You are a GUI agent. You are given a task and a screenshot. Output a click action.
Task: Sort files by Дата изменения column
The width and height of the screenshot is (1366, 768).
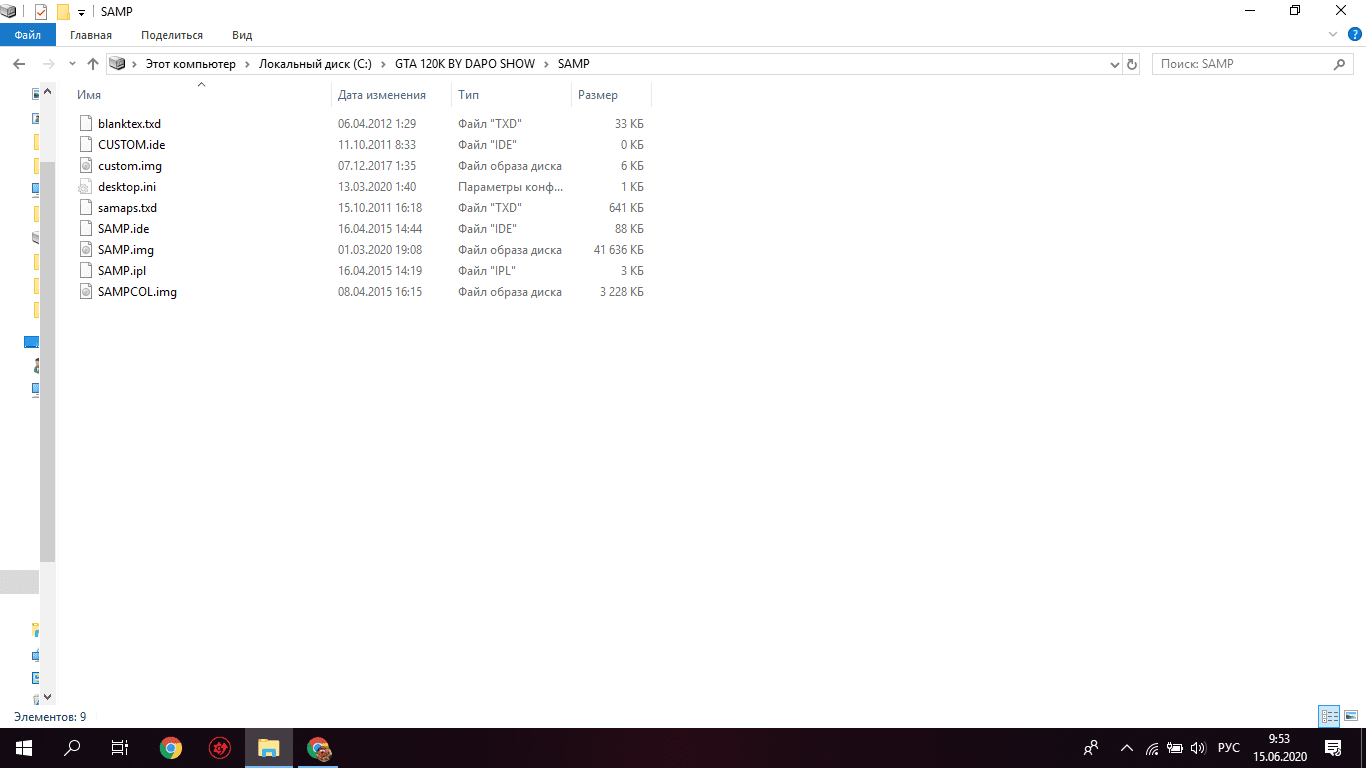point(381,95)
